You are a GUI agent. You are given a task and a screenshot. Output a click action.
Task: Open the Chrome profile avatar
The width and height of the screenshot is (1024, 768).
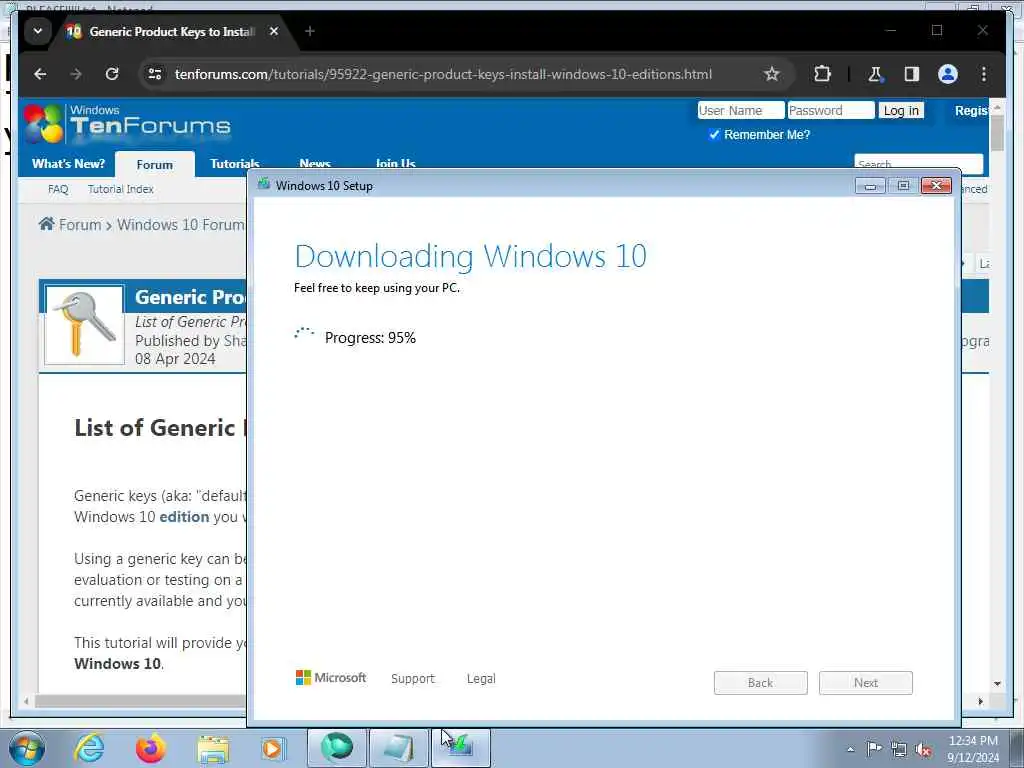click(x=948, y=74)
